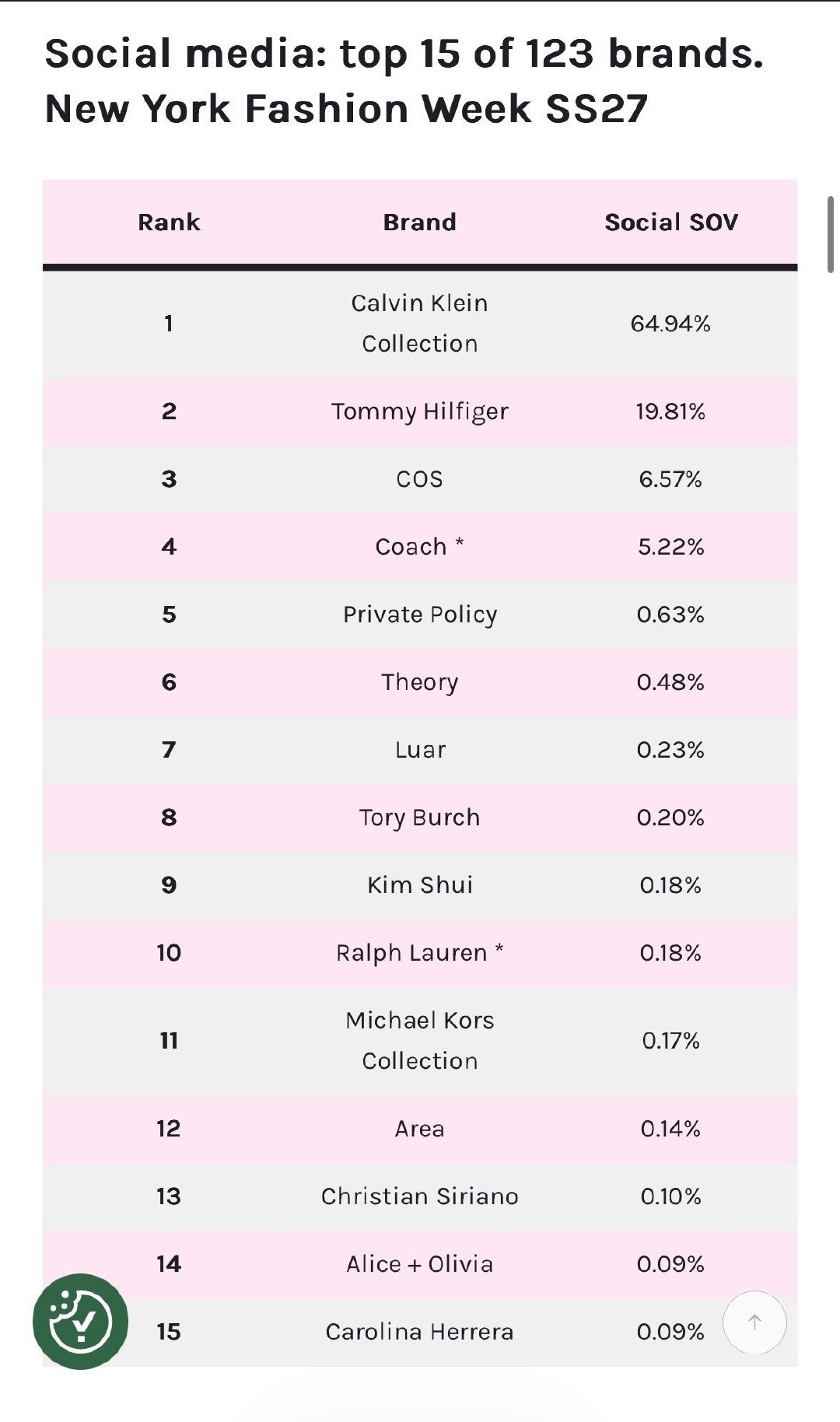Image resolution: width=840 pixels, height=1422 pixels.
Task: Click the green cookie consent icon
Action: [80, 1321]
